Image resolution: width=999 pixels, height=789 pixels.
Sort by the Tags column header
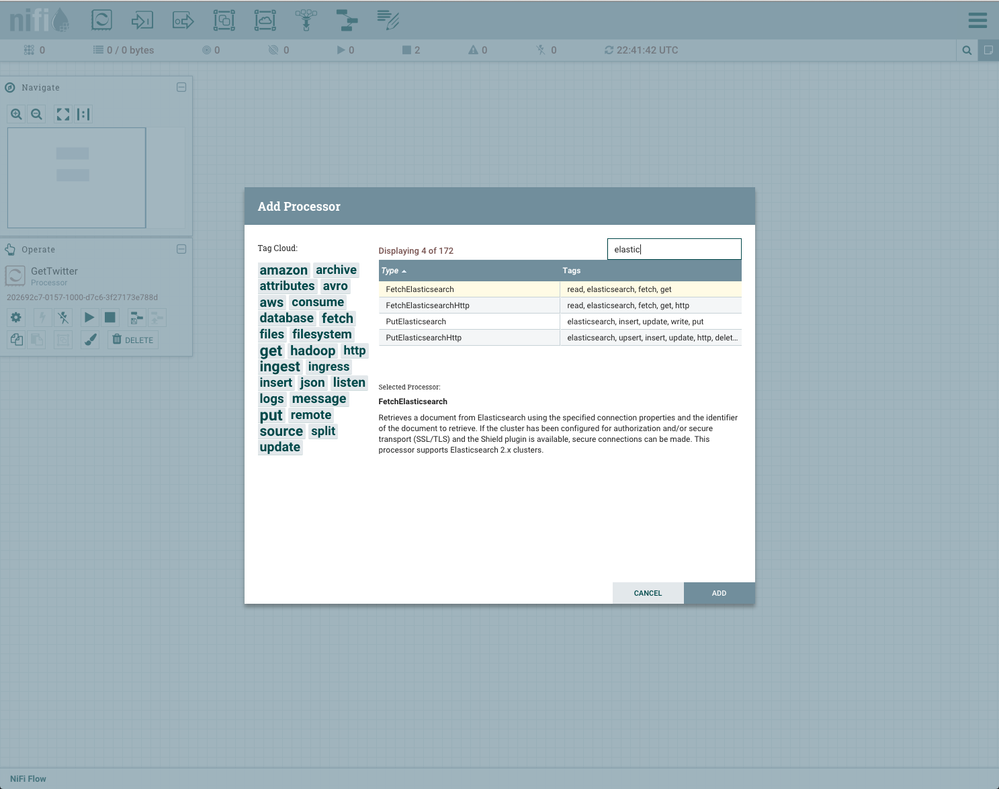coord(650,271)
